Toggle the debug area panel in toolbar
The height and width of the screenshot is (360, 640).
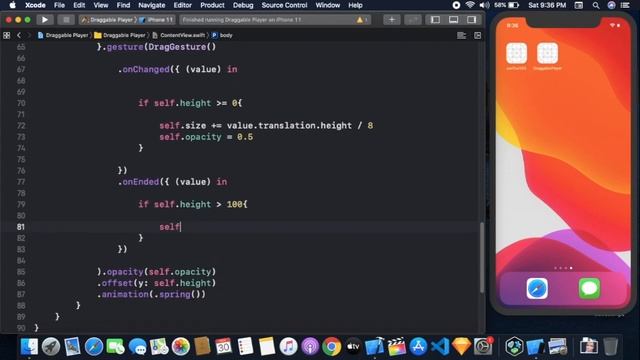click(453, 20)
